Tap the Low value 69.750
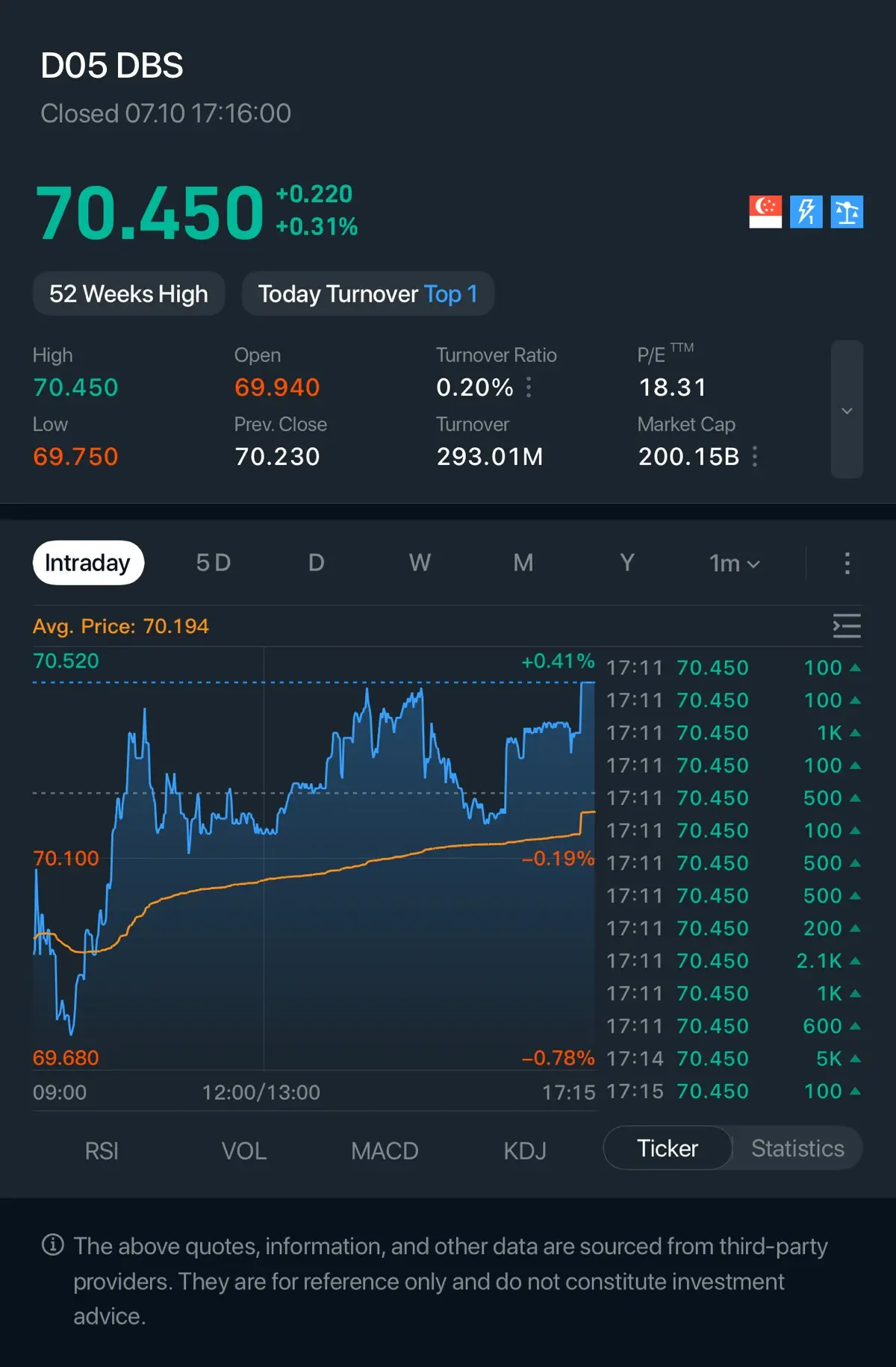 (x=75, y=456)
